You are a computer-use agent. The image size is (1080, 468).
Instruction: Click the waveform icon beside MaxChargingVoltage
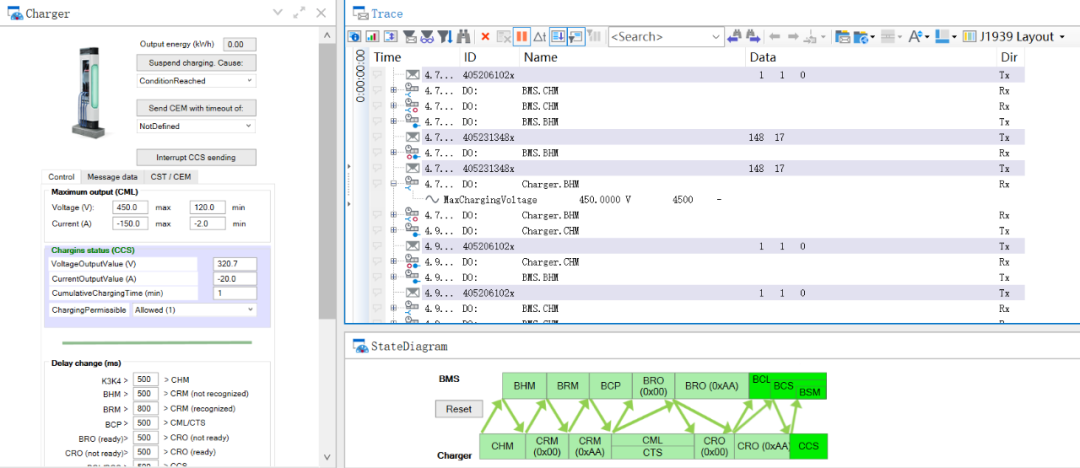[433, 199]
